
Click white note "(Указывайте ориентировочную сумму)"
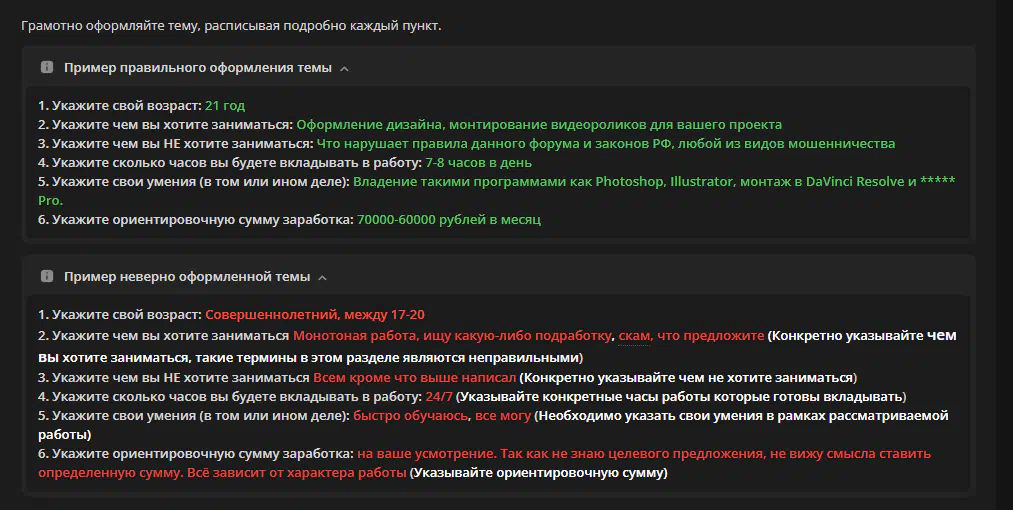point(539,473)
